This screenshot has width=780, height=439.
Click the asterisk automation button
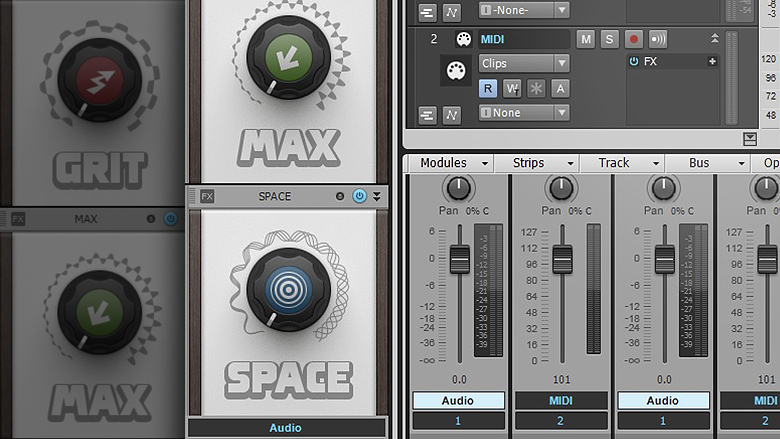536,88
